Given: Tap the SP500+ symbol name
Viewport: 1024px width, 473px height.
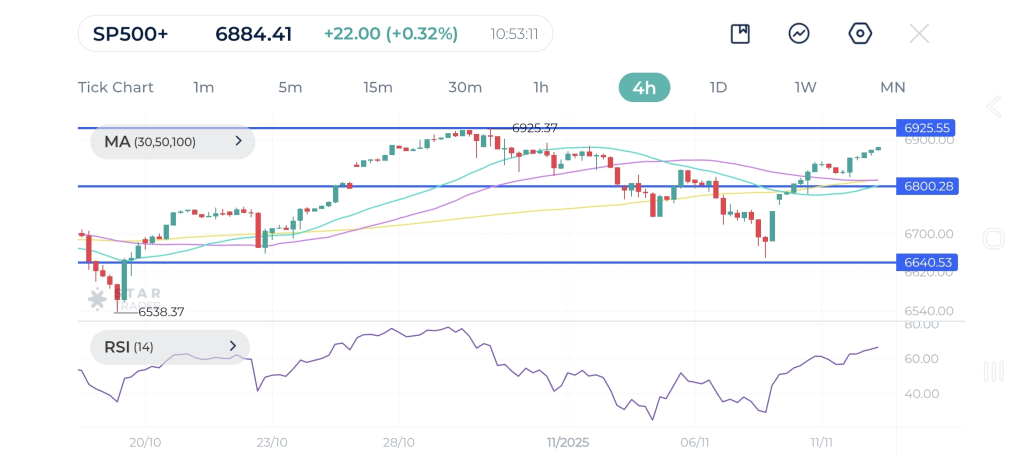Looking at the screenshot, I should [x=131, y=34].
